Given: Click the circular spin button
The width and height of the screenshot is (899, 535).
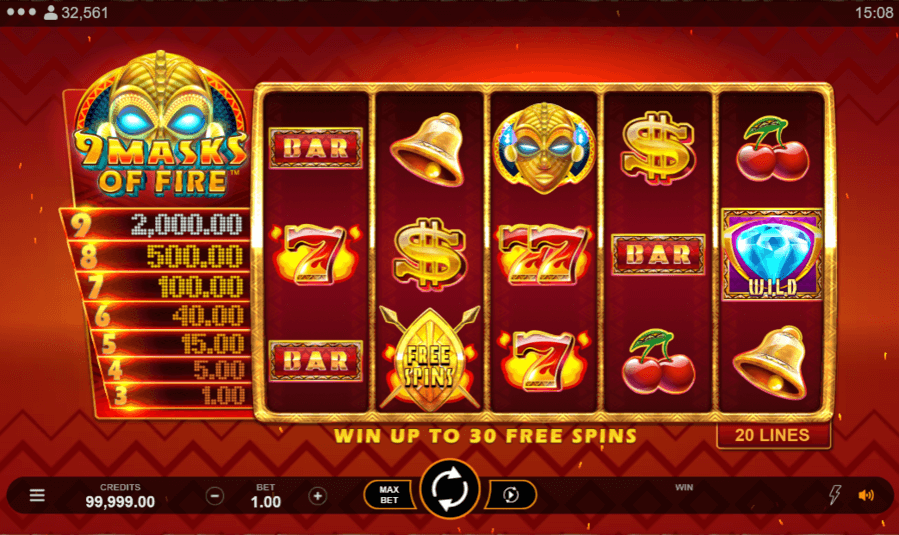Looking at the screenshot, I should 450,489.
